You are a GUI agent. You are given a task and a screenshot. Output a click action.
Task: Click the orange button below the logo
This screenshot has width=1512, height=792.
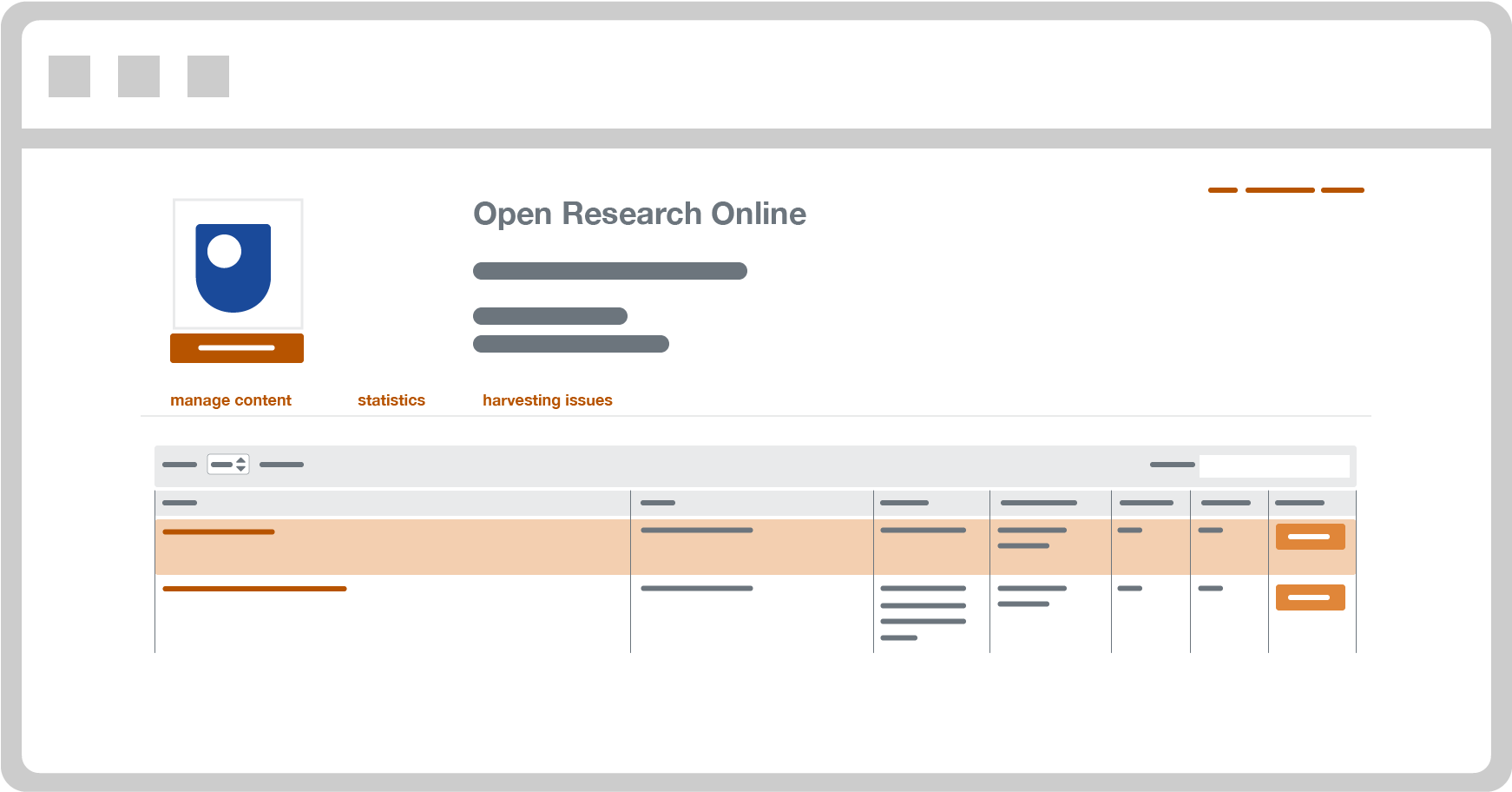pos(237,348)
